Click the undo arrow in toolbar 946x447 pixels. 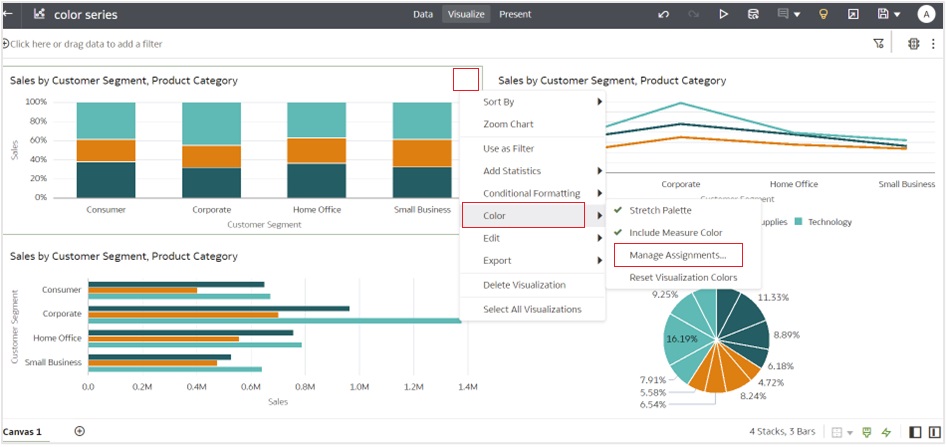(x=664, y=15)
